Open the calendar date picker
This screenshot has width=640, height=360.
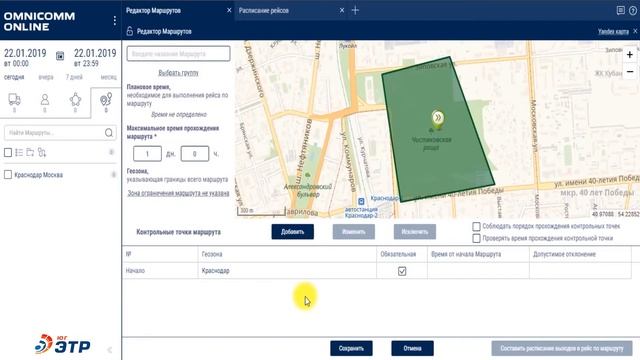(x=60, y=56)
